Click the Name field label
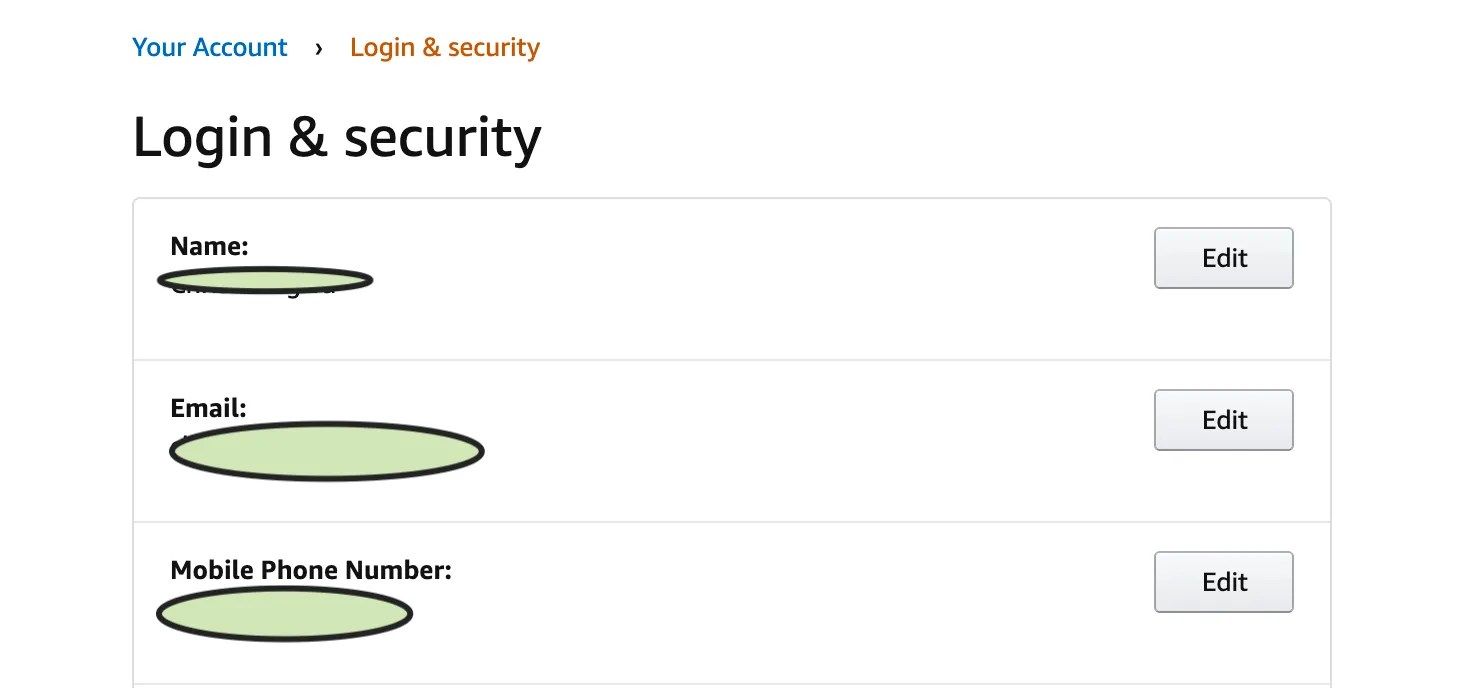This screenshot has width=1484, height=688. coord(209,246)
